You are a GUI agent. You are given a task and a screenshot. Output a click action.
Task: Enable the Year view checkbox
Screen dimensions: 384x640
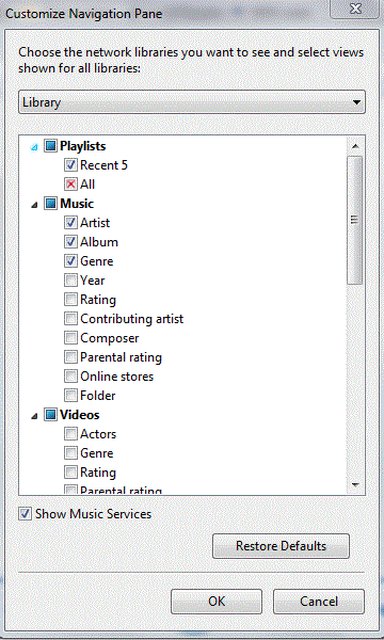click(71, 280)
